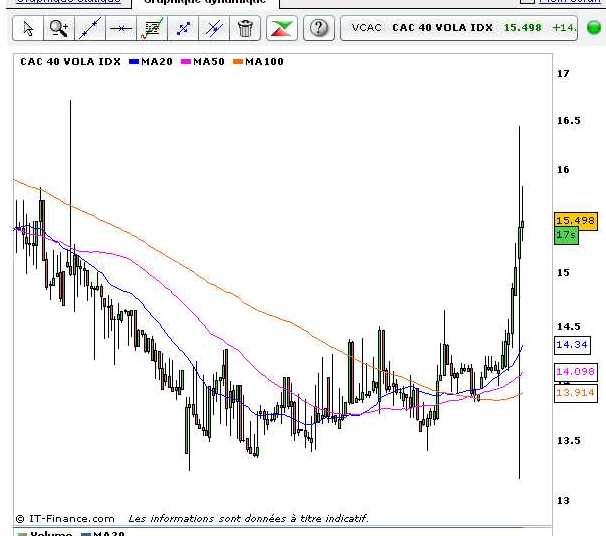Switch to Graphique dynamique tab
The image size is (606, 536).
205,2
